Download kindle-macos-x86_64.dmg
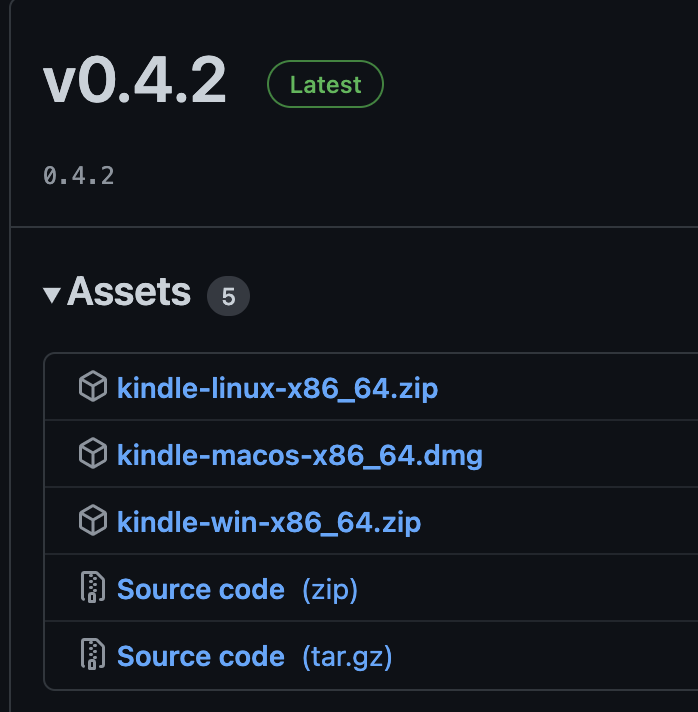 click(299, 456)
